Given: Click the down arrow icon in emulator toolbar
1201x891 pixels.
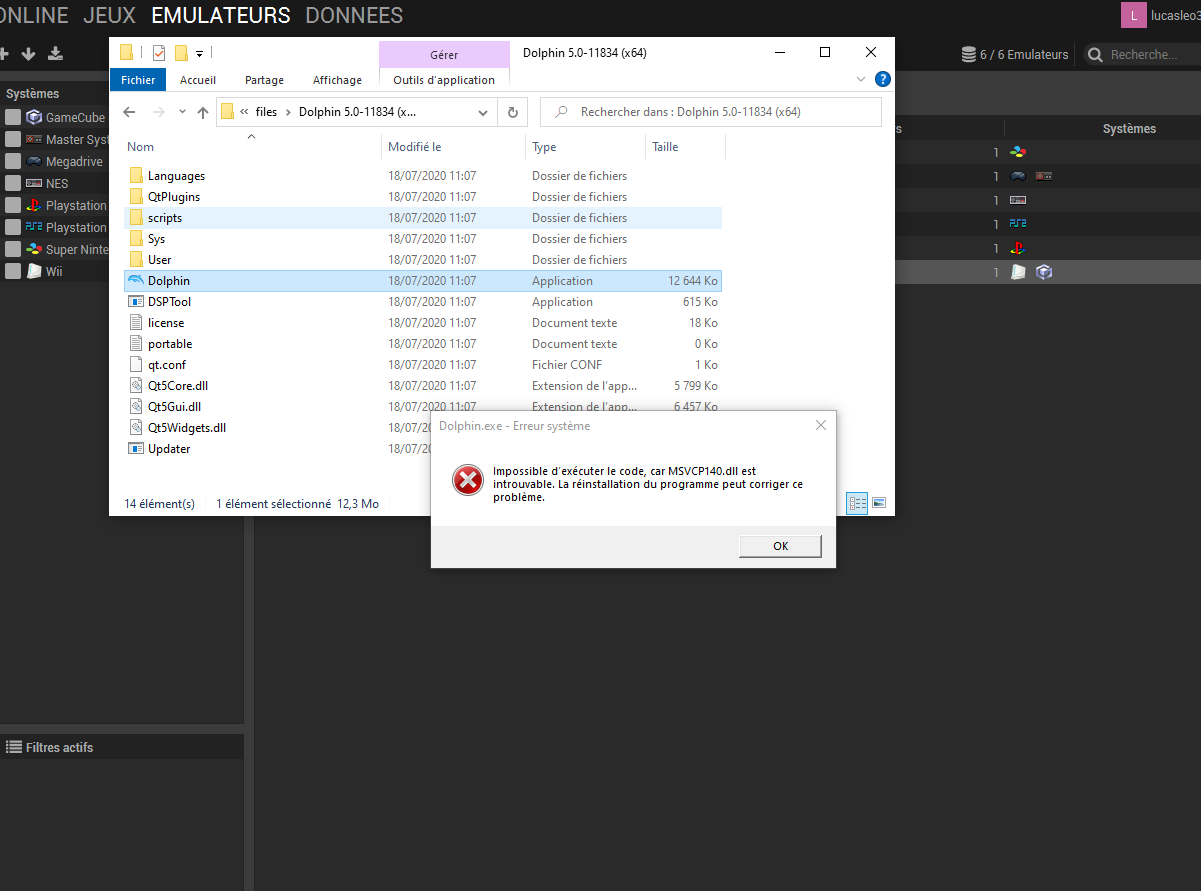Looking at the screenshot, I should [x=28, y=53].
